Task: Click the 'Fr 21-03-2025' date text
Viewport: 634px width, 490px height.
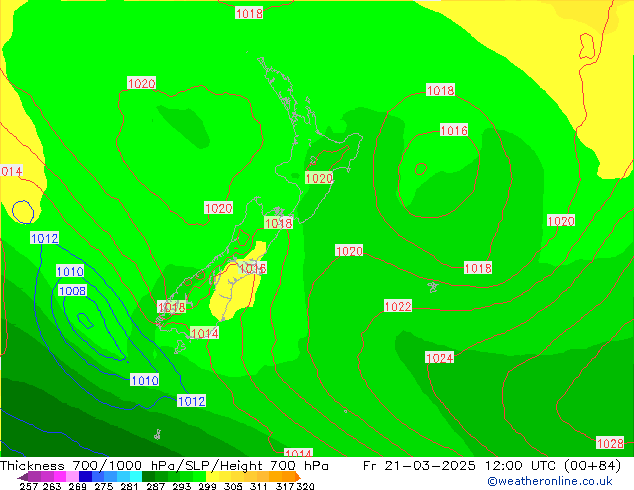Action: (x=419, y=466)
